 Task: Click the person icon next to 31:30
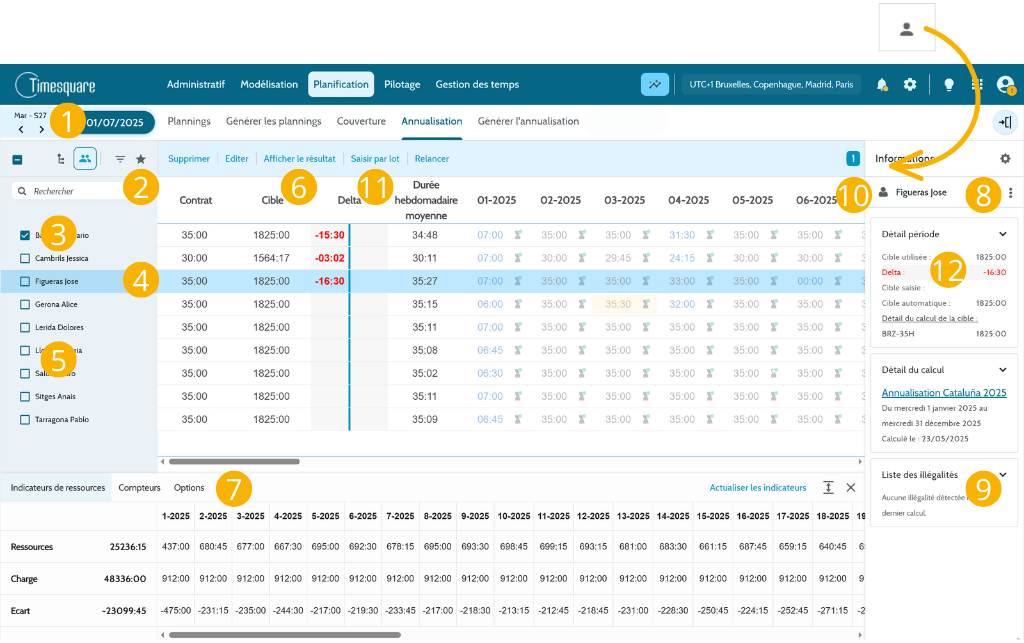pos(710,235)
